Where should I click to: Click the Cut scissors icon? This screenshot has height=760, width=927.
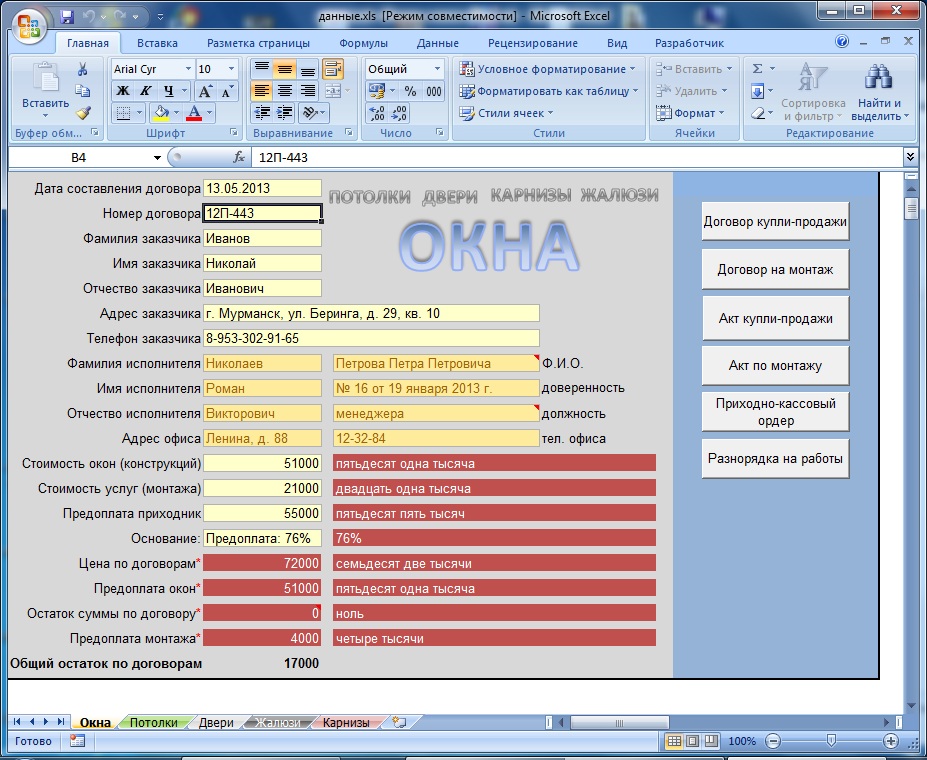[82, 69]
